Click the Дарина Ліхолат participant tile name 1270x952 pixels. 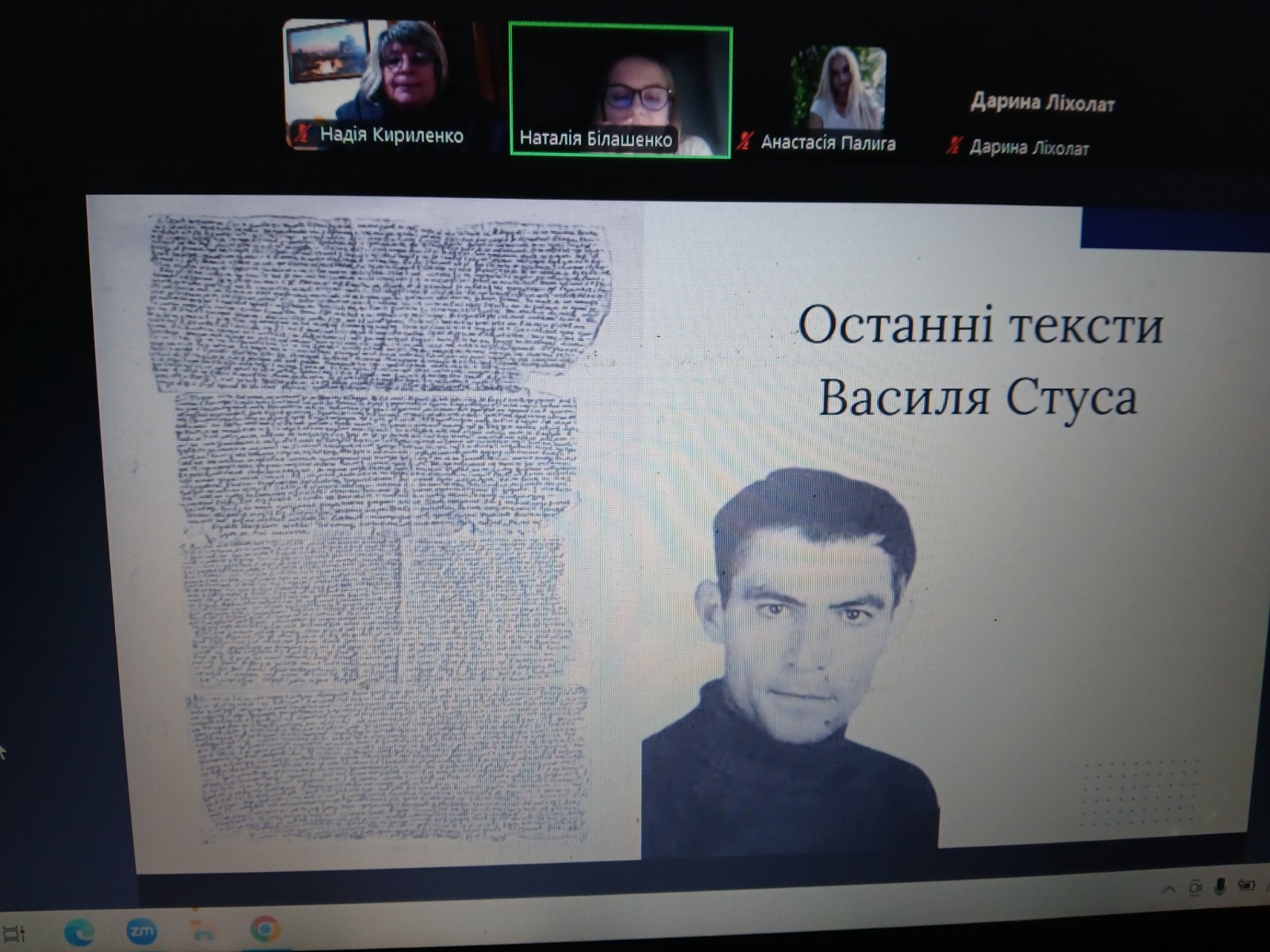click(x=1042, y=103)
